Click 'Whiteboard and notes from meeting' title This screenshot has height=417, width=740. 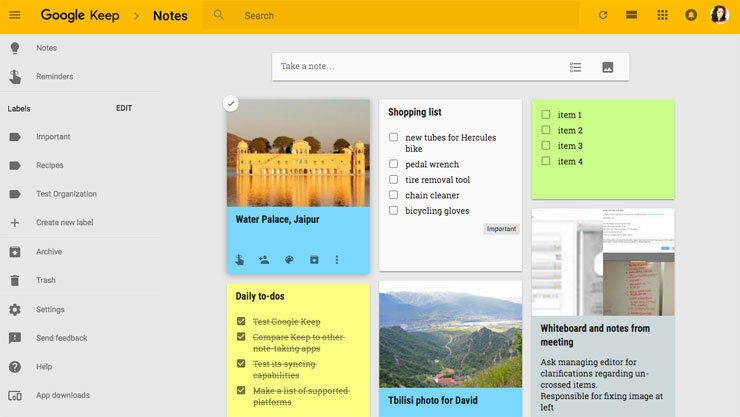click(595, 335)
